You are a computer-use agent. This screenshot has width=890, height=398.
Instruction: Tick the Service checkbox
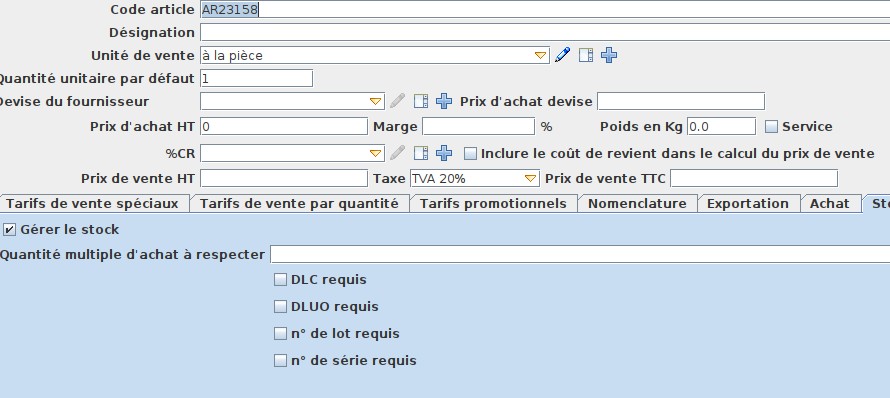point(771,127)
